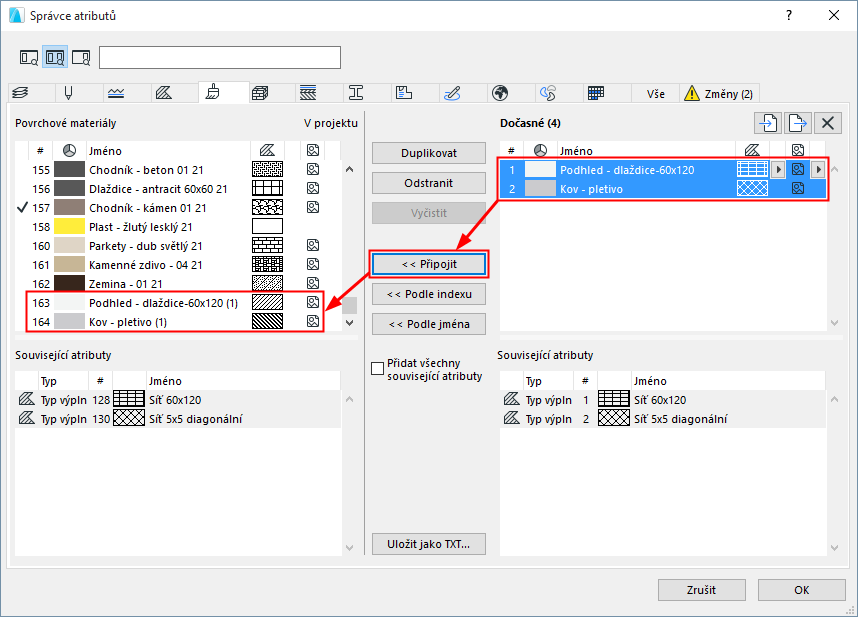Image resolution: width=858 pixels, height=617 pixels.
Task: Open the Layers attribute tab
Action: [x=21, y=94]
